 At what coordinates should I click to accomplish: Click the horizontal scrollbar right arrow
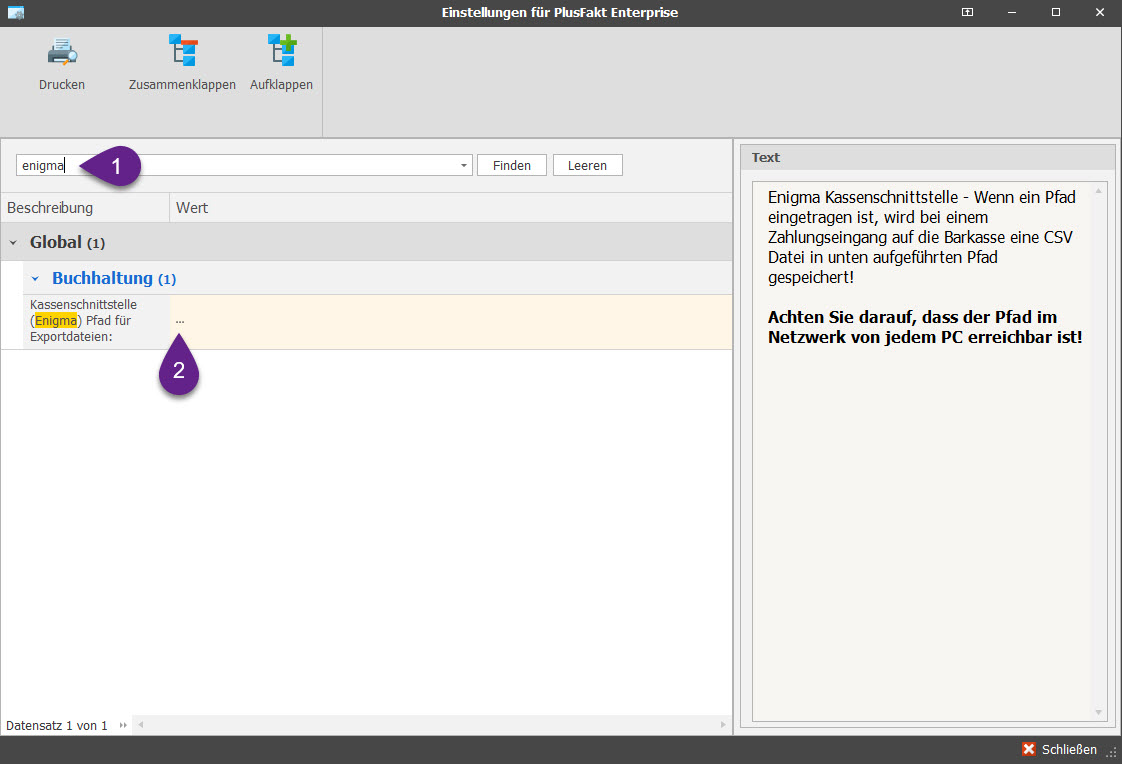723,725
